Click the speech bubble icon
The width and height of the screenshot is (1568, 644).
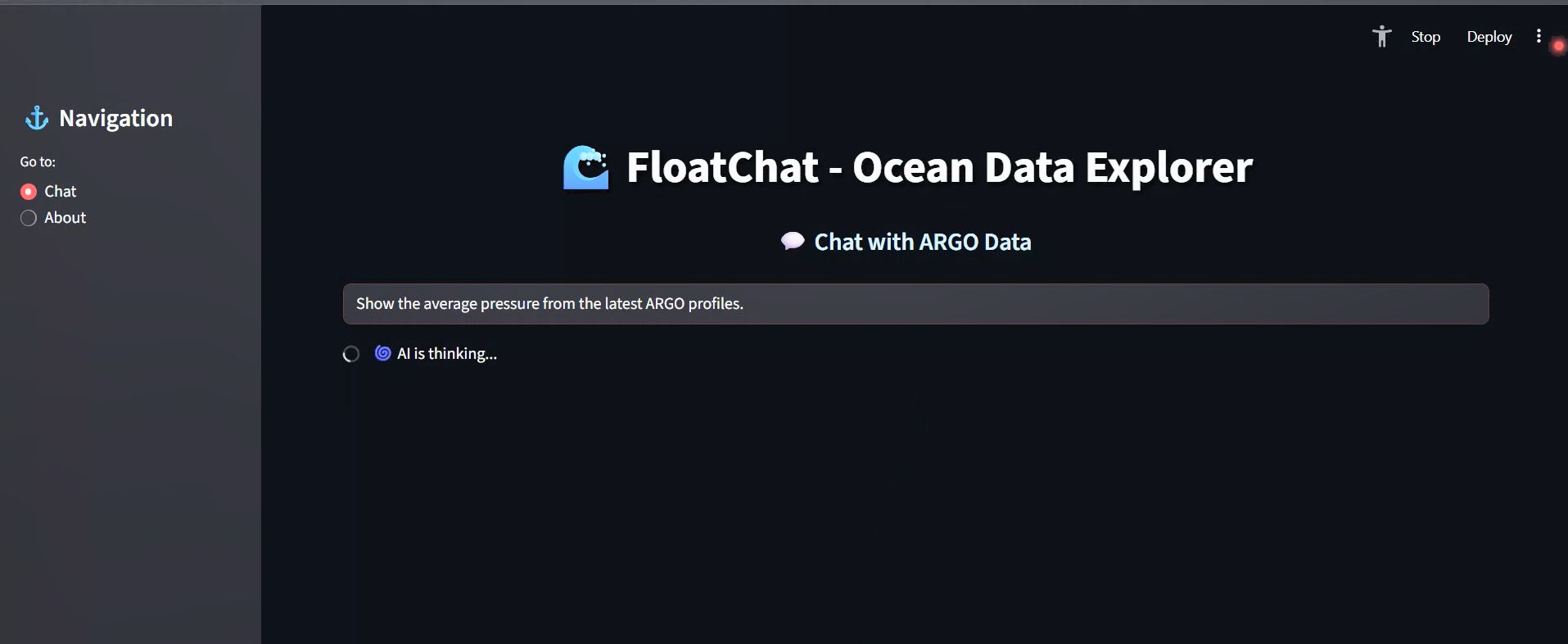[x=792, y=242]
